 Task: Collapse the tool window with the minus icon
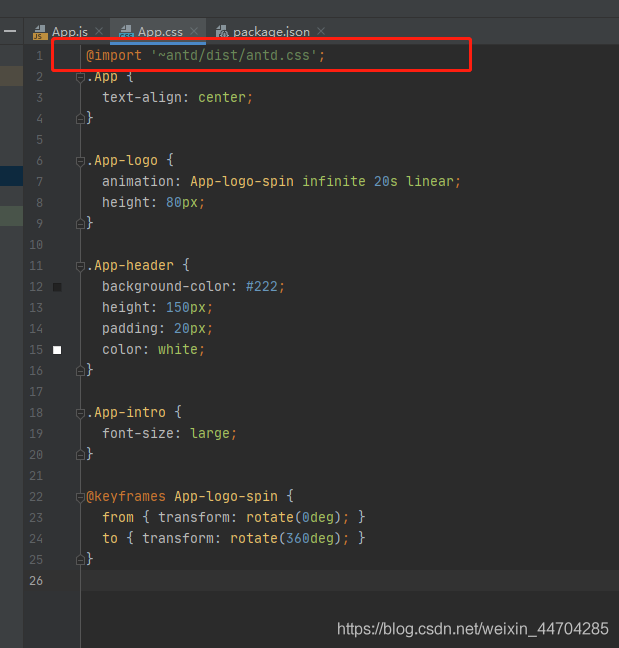(10, 31)
